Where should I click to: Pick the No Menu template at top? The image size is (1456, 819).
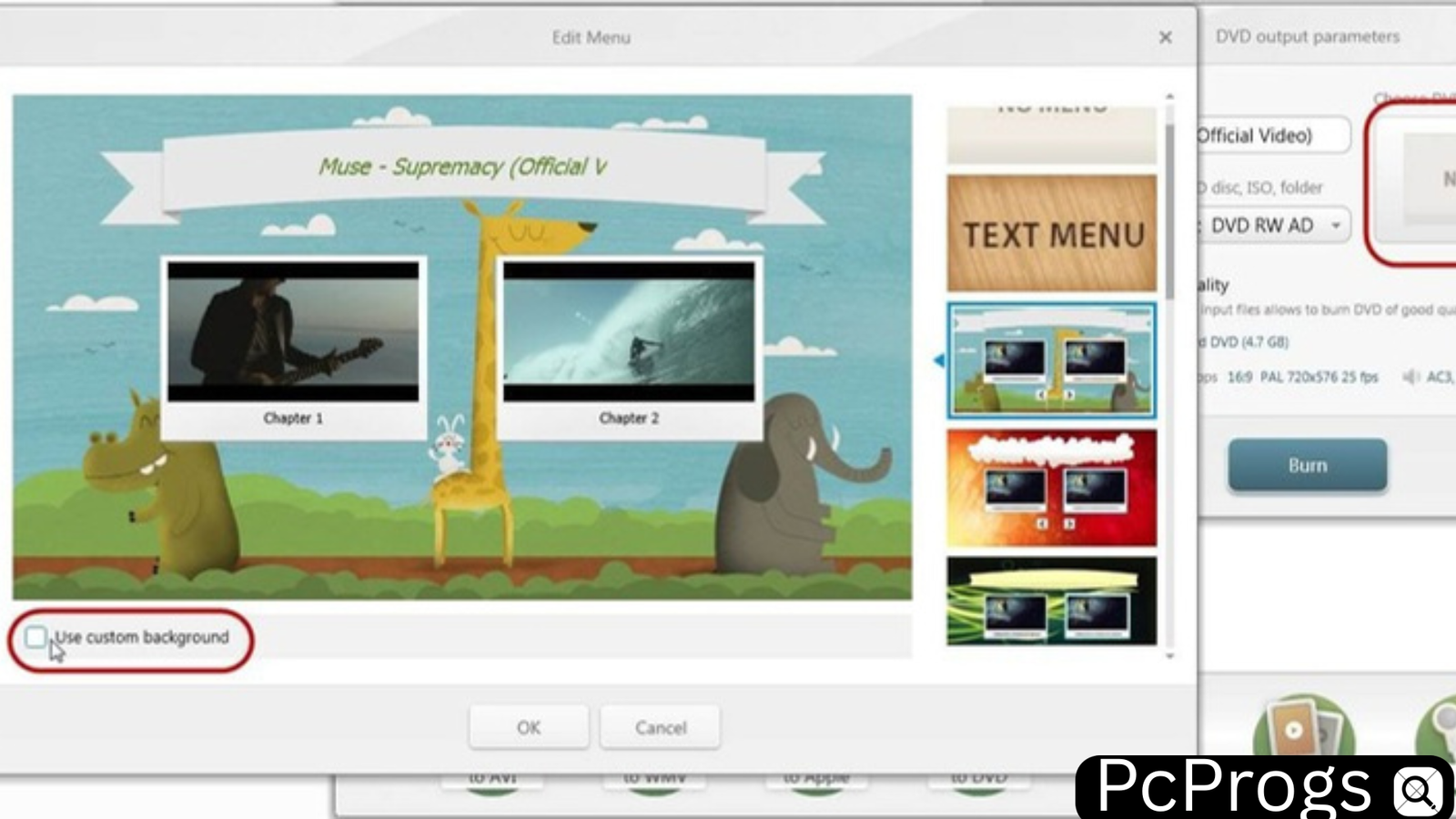[x=1052, y=135]
